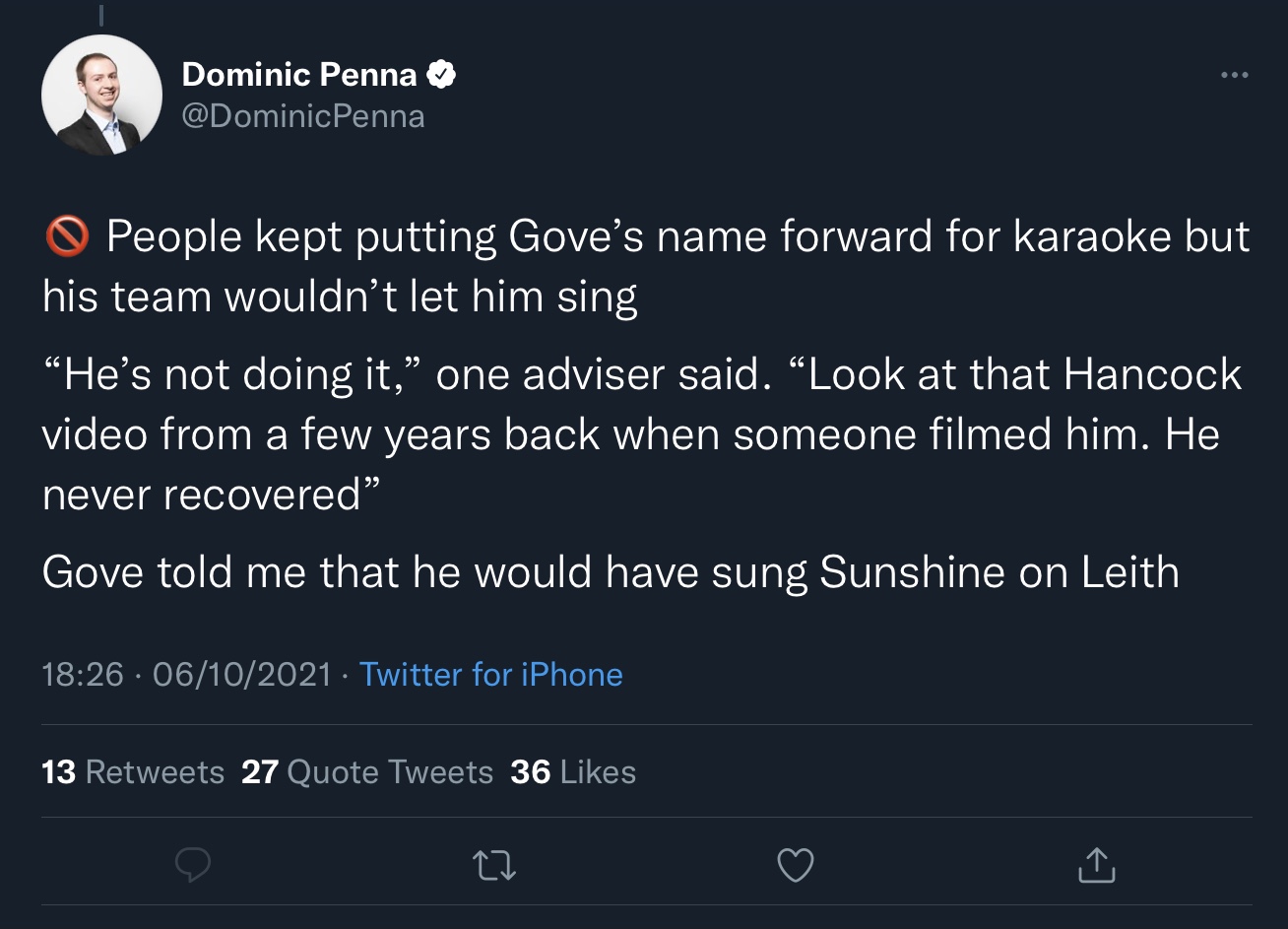Retweet using the arrows icon

(494, 866)
